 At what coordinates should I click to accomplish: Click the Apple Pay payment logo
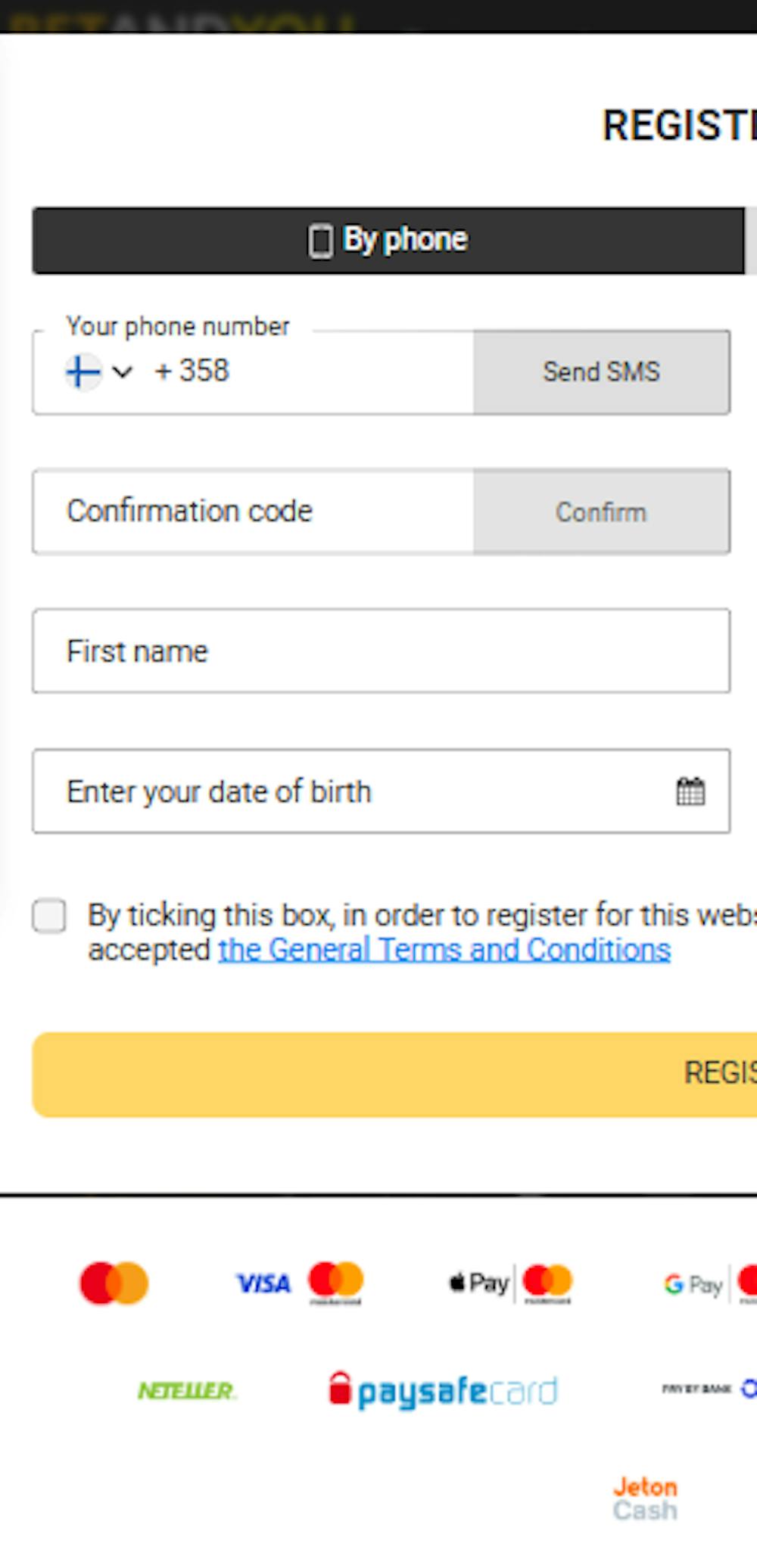[x=512, y=1283]
